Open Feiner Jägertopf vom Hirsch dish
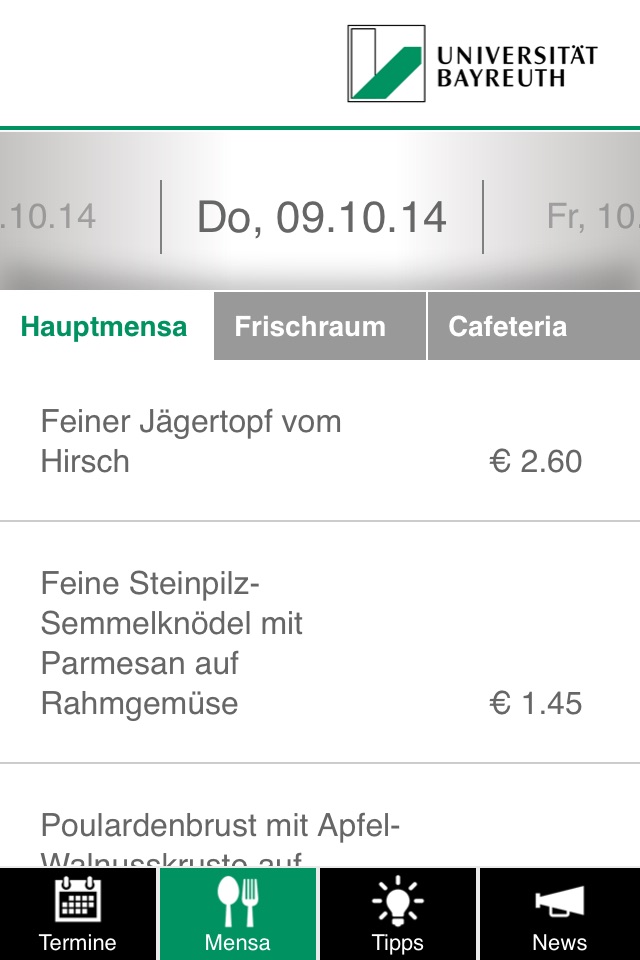The image size is (640, 960). point(191,441)
